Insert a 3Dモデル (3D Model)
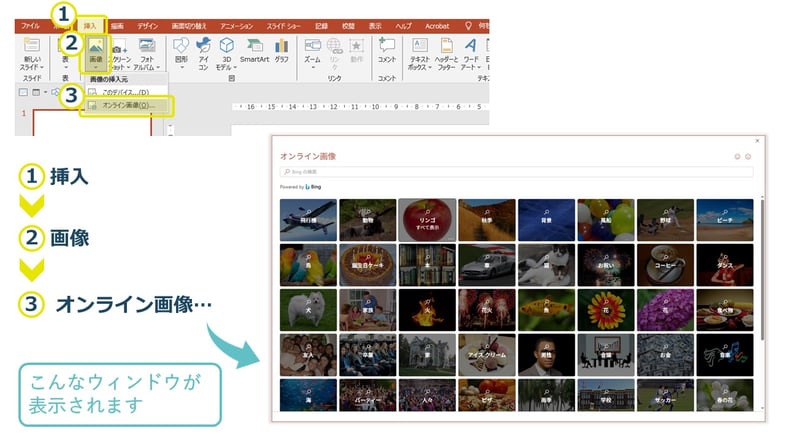The width and height of the screenshot is (785, 441). pos(227,53)
